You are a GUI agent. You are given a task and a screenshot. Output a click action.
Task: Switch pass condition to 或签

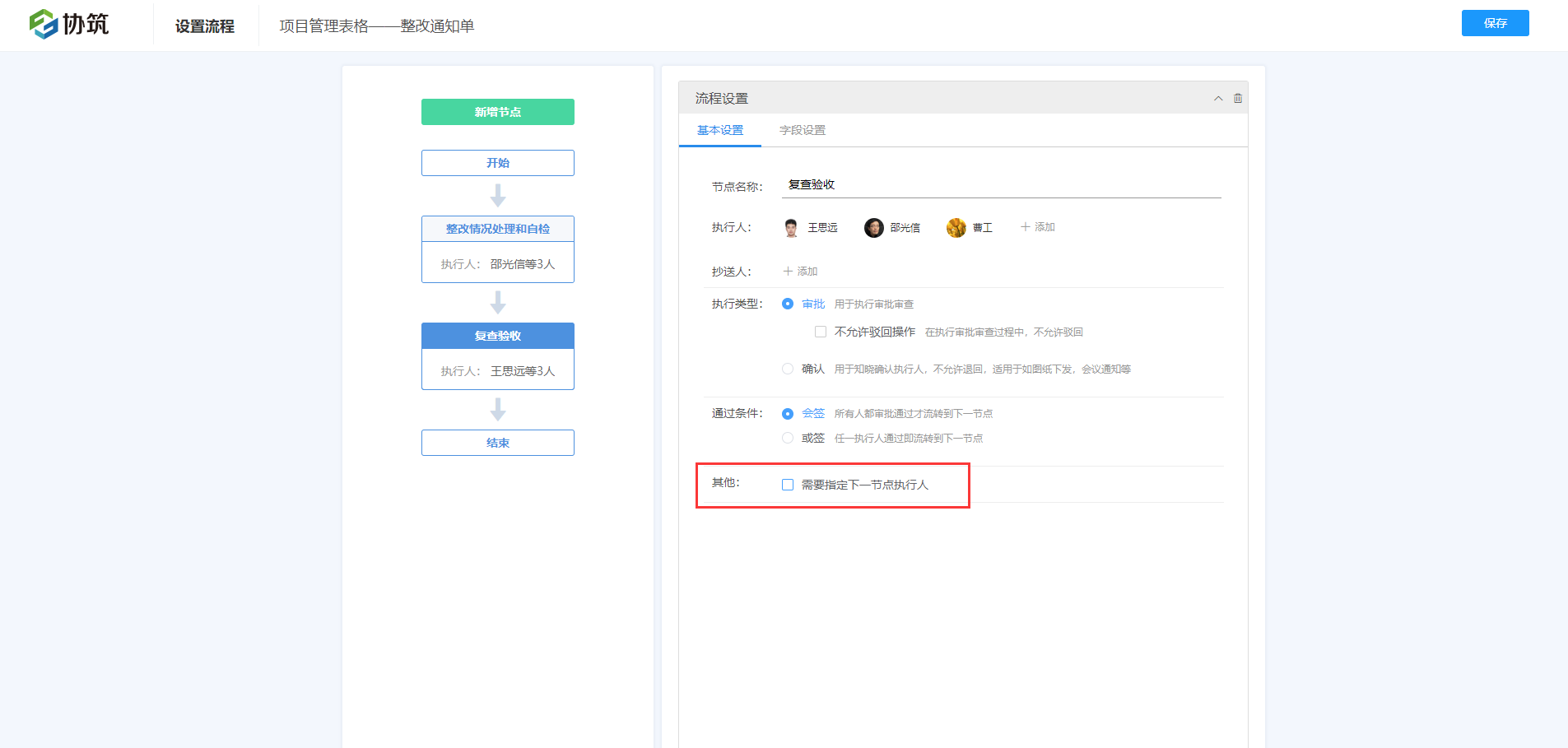click(787, 437)
